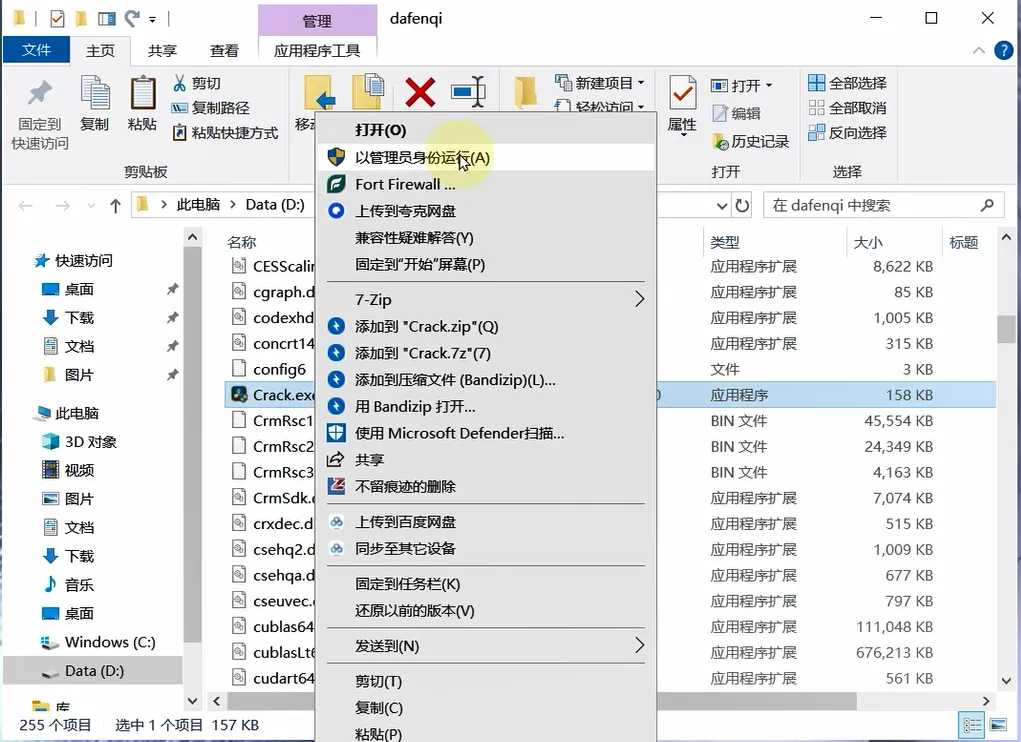This screenshot has width=1021, height=742.
Task: Click the horizontal scrollbar right arrow
Action: click(986, 701)
